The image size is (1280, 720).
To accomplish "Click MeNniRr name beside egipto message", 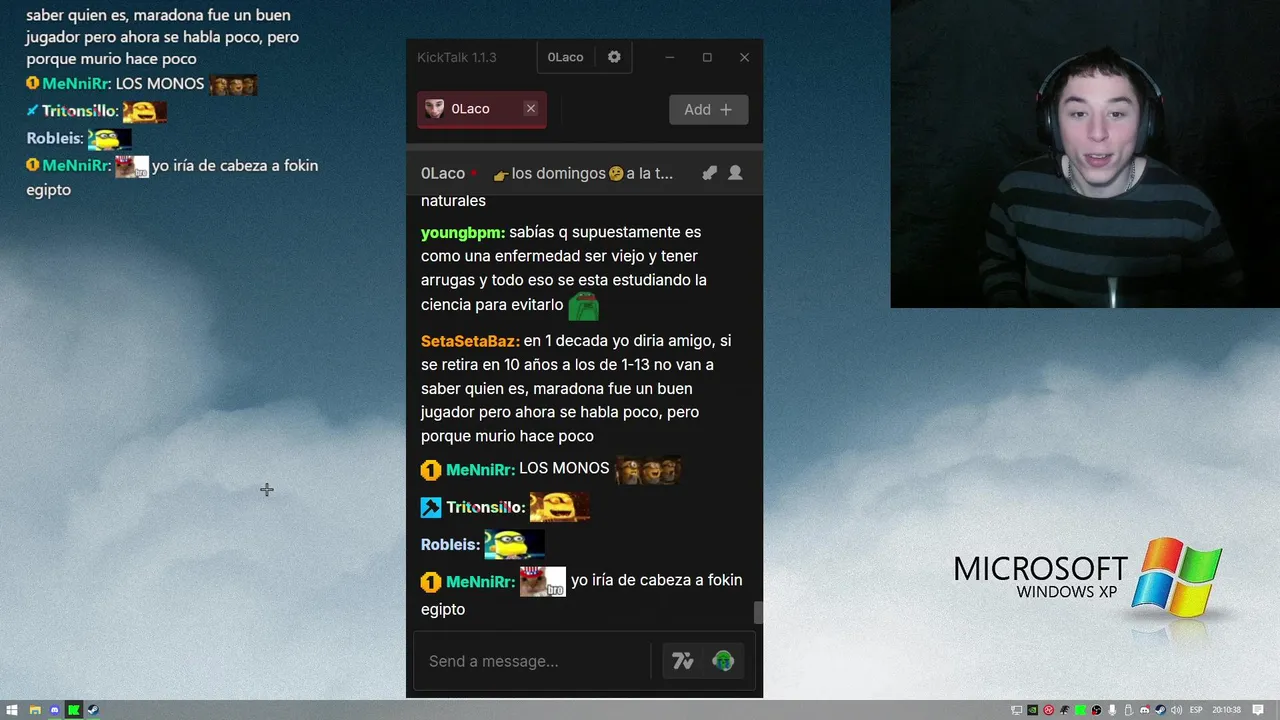I will (x=480, y=581).
